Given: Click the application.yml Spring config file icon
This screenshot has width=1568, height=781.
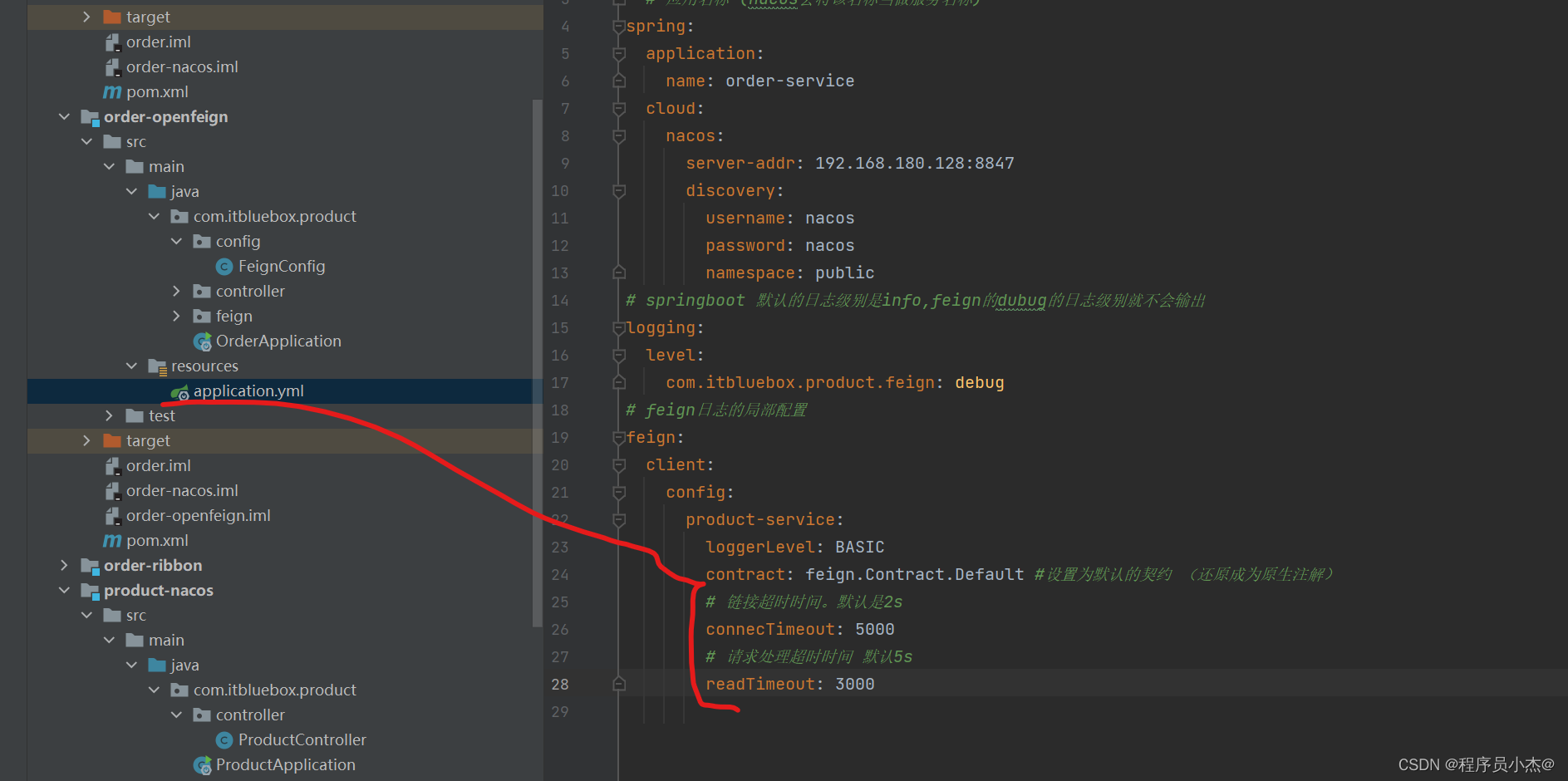Looking at the screenshot, I should pyautogui.click(x=179, y=391).
